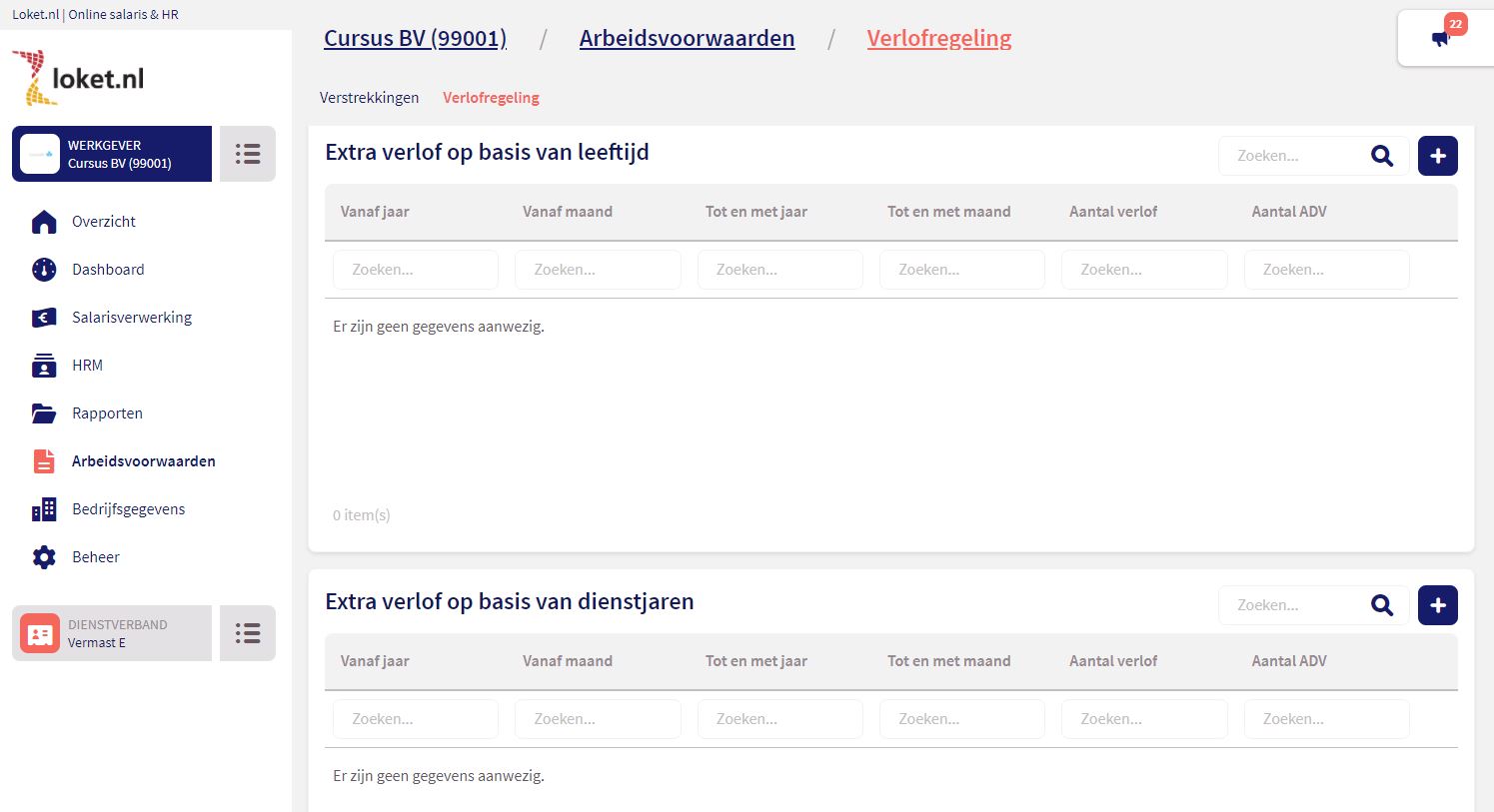The image size is (1494, 812).
Task: Click the Arbeidsvoorwaarden breadcrumb link
Action: [687, 38]
